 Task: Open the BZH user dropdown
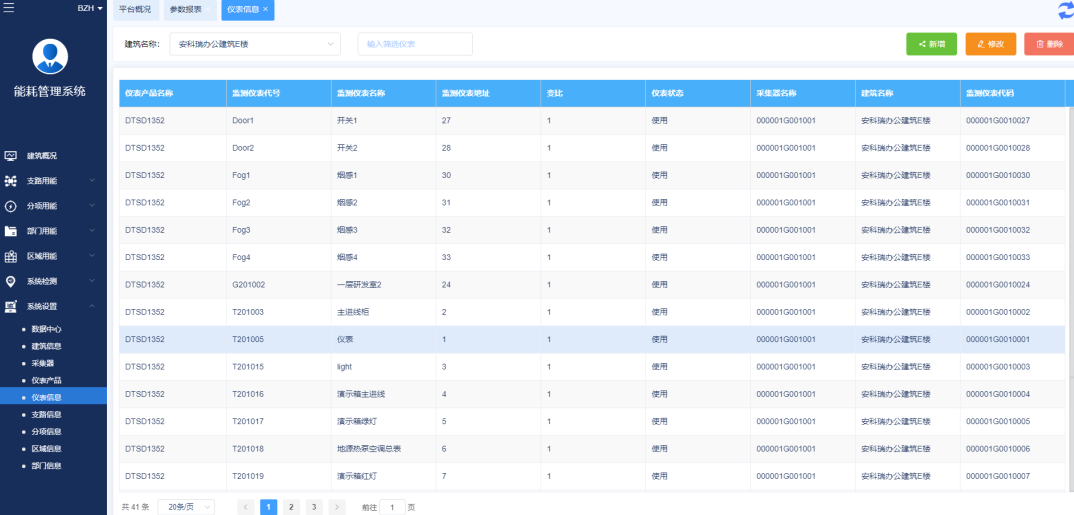(x=90, y=8)
